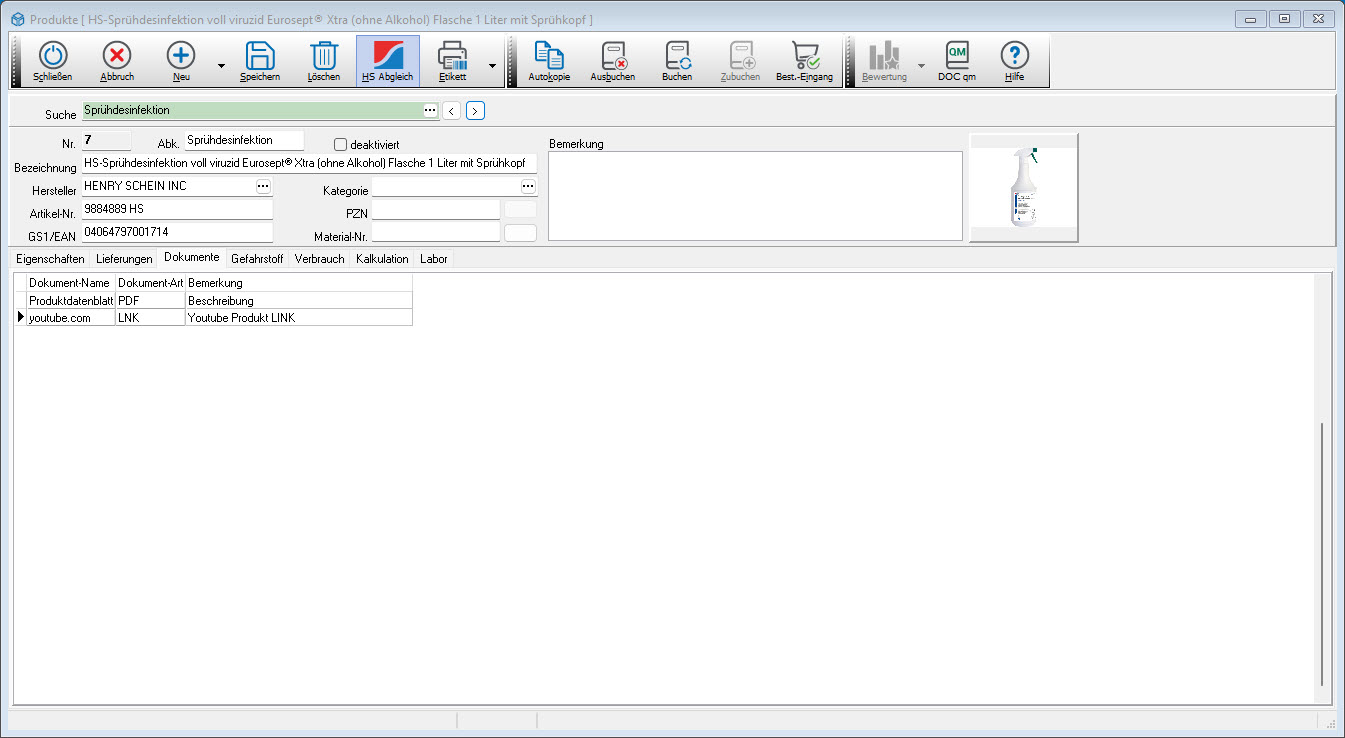This screenshot has height=738, width=1345.
Task: Click the spray bottle product thumbnail
Action: click(1023, 188)
